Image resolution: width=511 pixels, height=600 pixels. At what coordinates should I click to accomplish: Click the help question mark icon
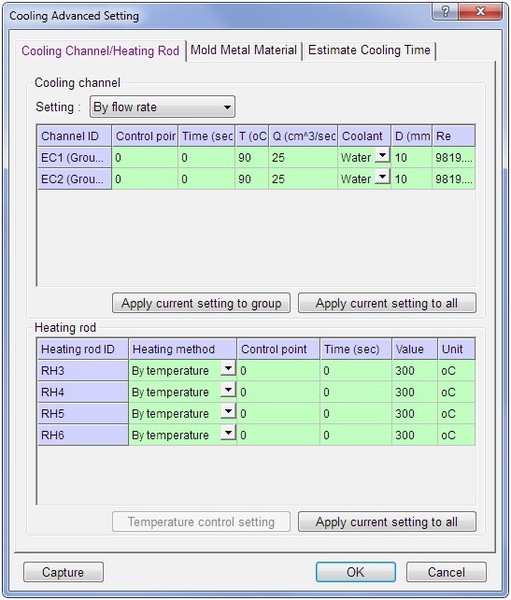pos(445,11)
